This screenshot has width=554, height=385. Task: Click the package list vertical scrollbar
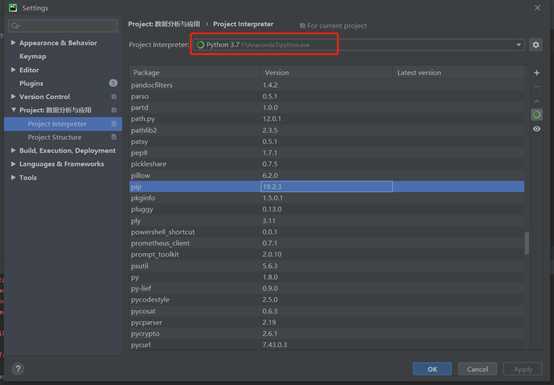pos(527,243)
